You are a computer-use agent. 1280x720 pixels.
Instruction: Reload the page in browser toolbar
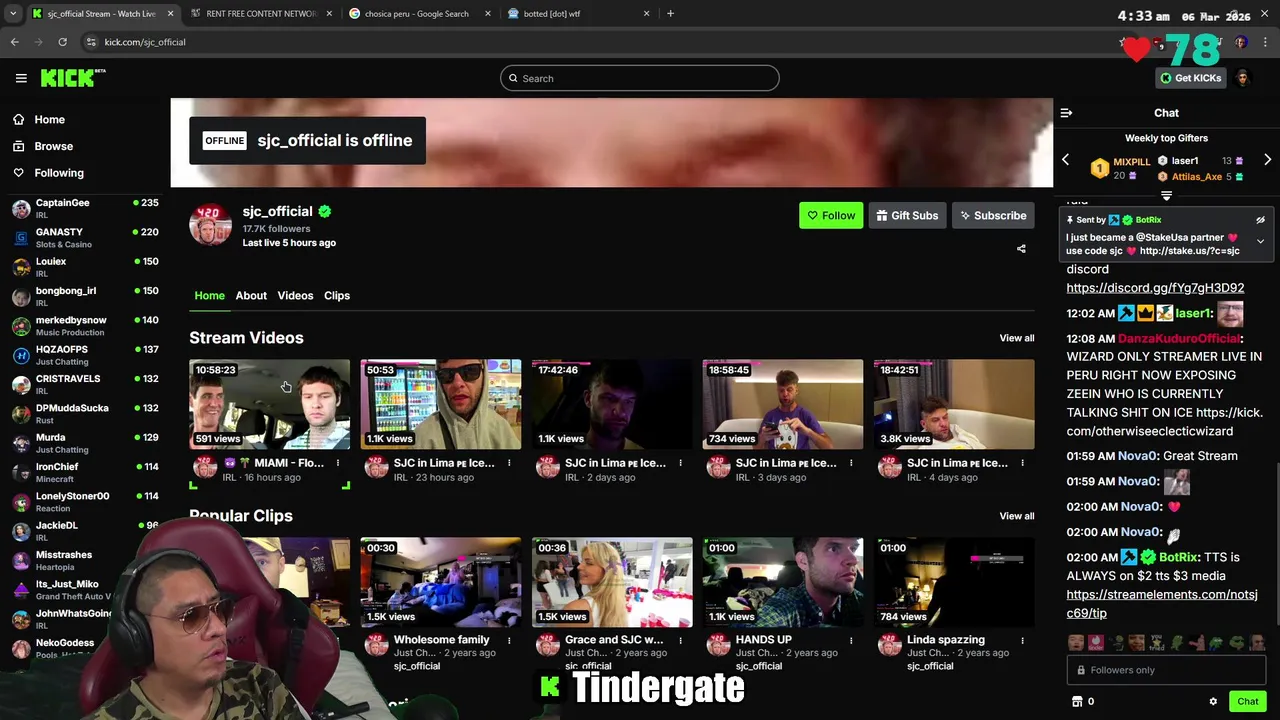[x=62, y=42]
